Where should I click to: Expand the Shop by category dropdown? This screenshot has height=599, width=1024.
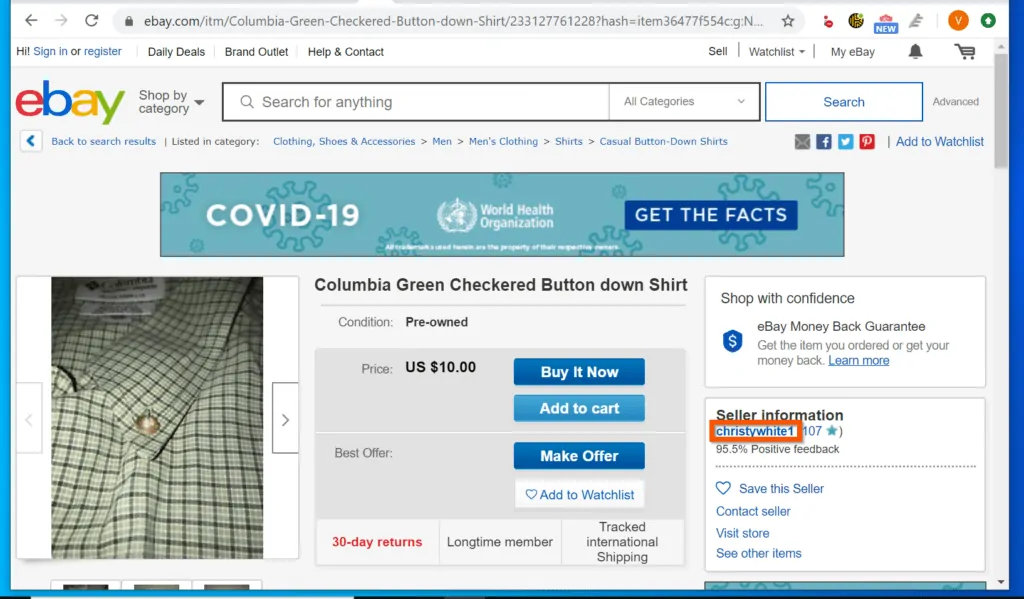point(171,102)
